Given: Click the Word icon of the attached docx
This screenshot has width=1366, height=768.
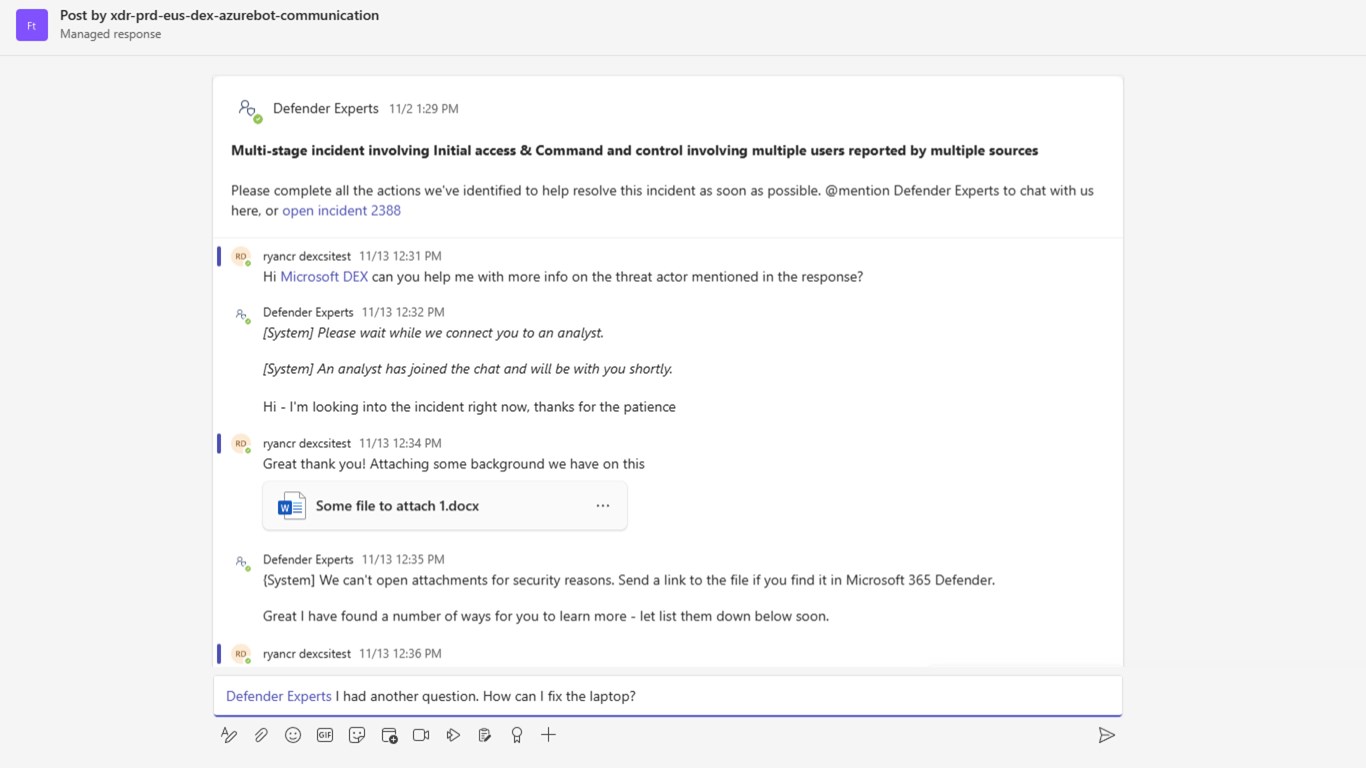Looking at the screenshot, I should [x=291, y=506].
